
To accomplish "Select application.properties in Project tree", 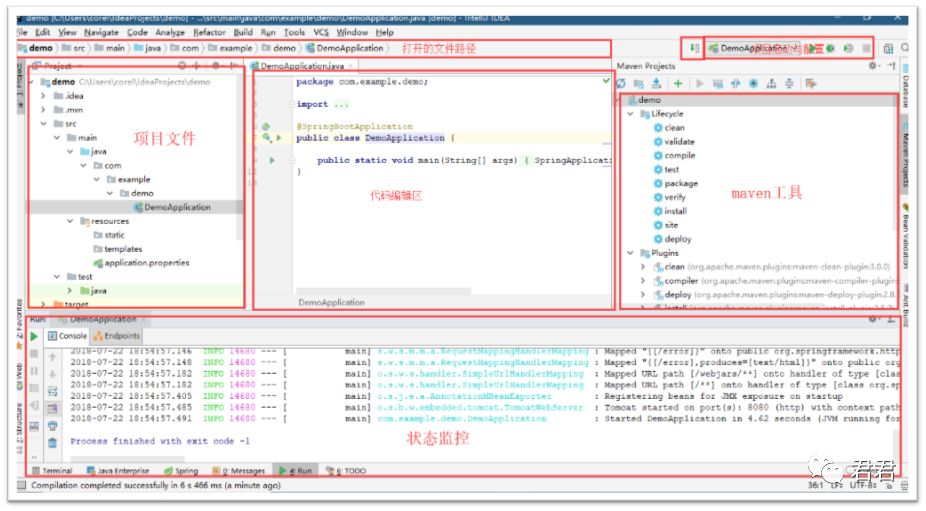I will 142,263.
